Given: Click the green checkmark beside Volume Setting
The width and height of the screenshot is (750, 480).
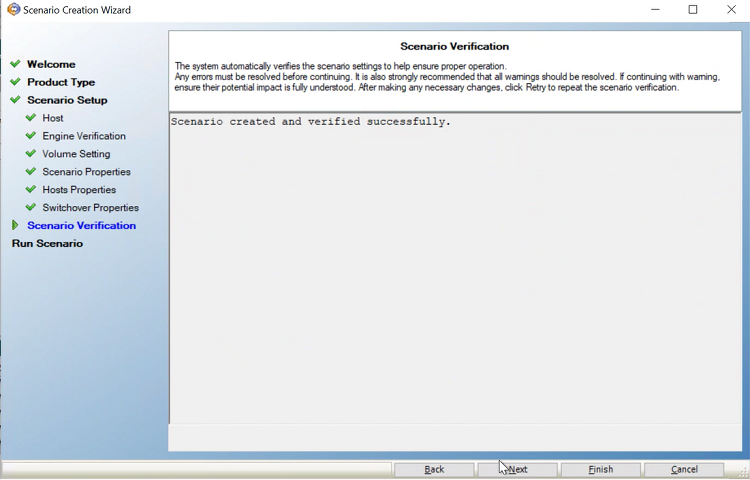Looking at the screenshot, I should point(31,153).
